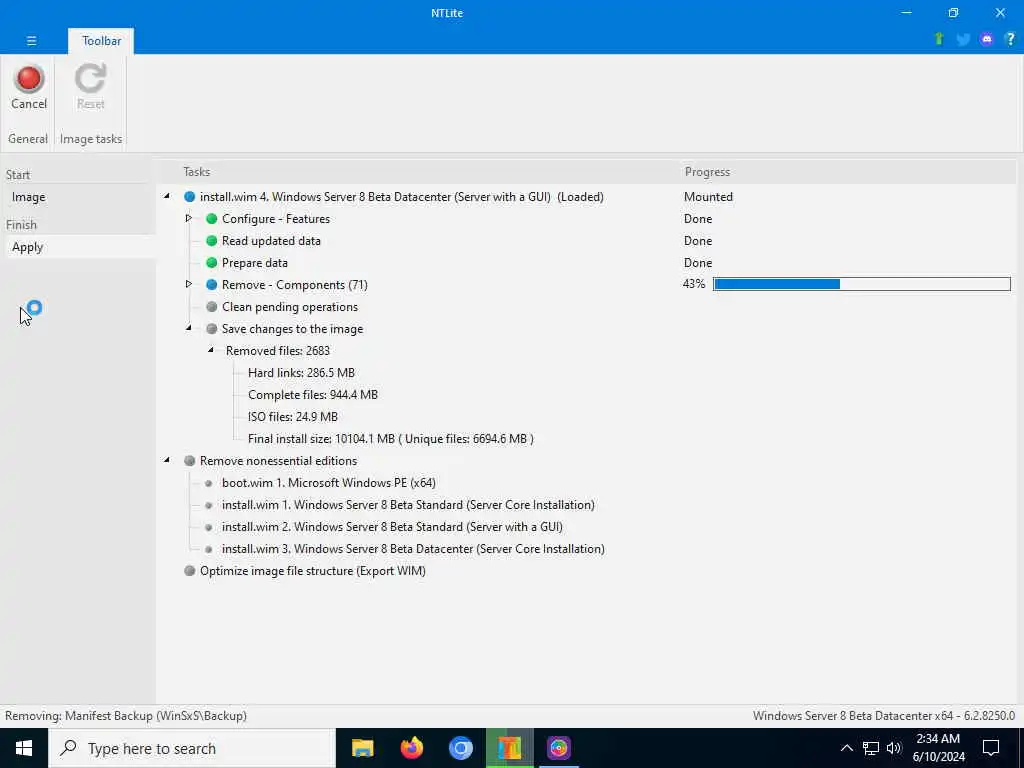This screenshot has width=1024, height=768.
Task: Open the volume speaker tray icon
Action: pyautogui.click(x=894, y=748)
